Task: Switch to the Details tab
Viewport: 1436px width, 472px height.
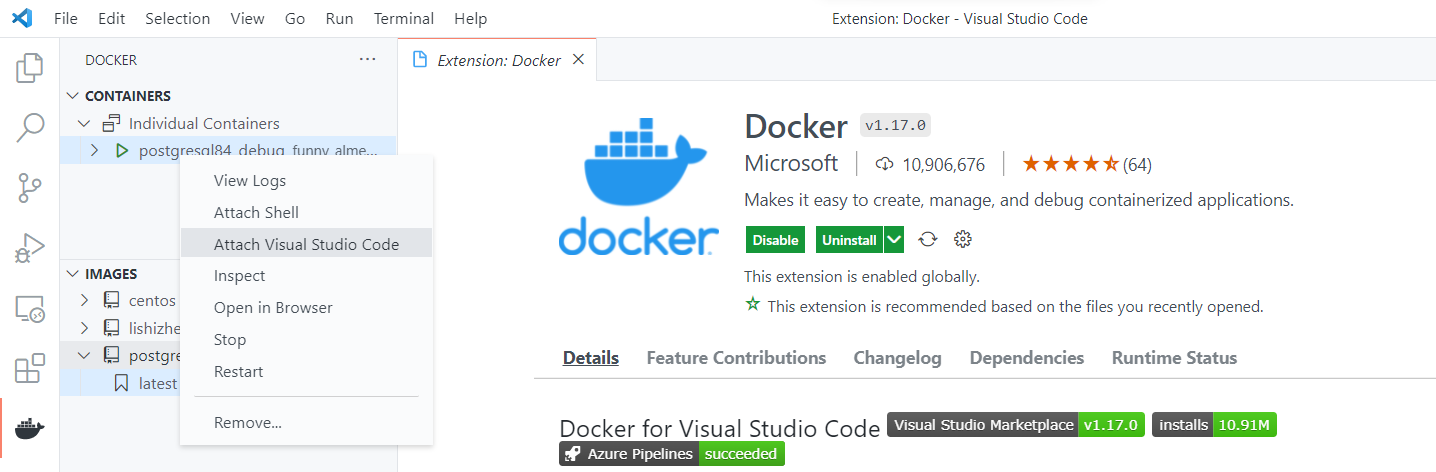Action: click(x=591, y=358)
